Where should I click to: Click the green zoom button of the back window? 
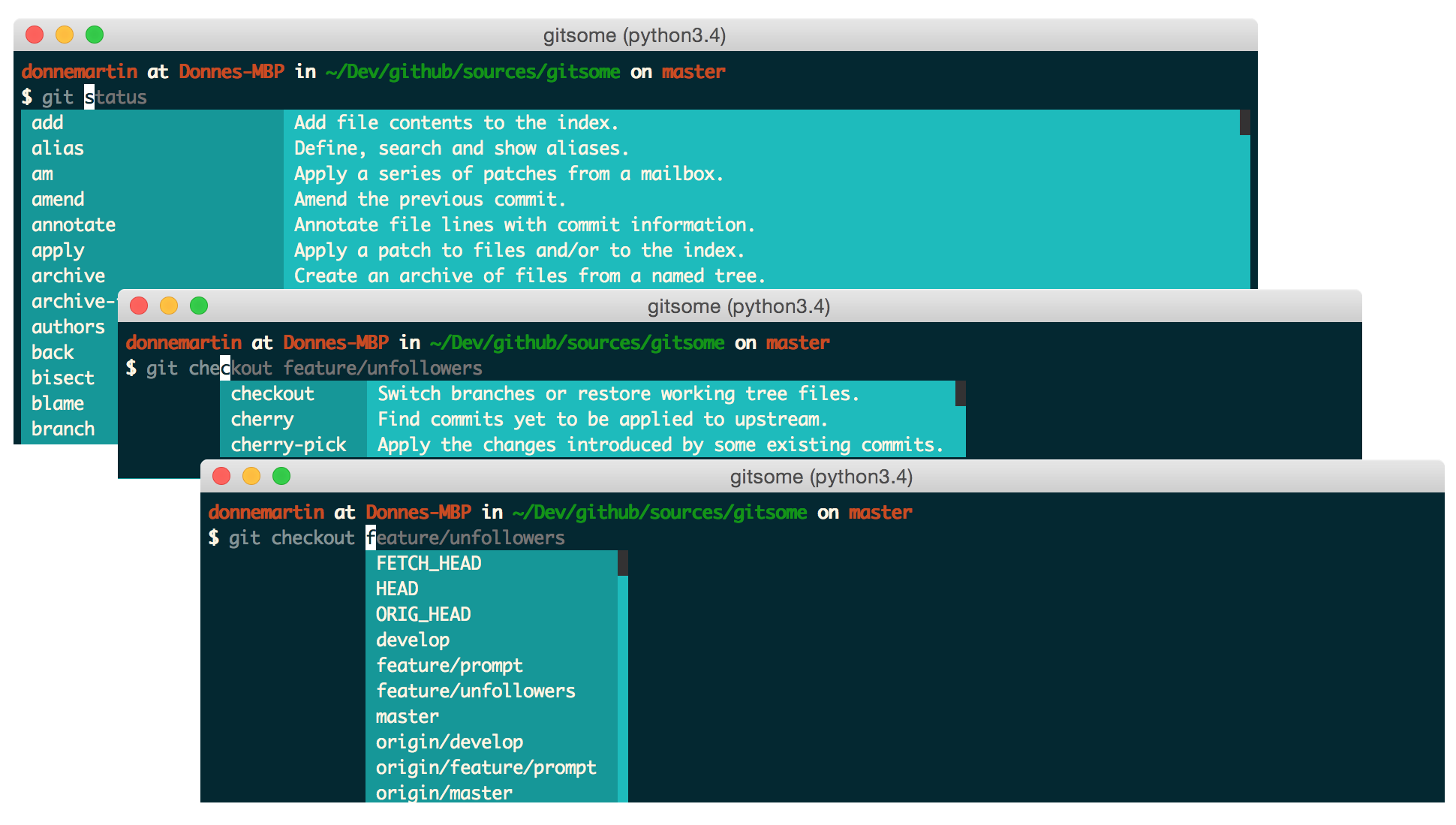[x=95, y=35]
